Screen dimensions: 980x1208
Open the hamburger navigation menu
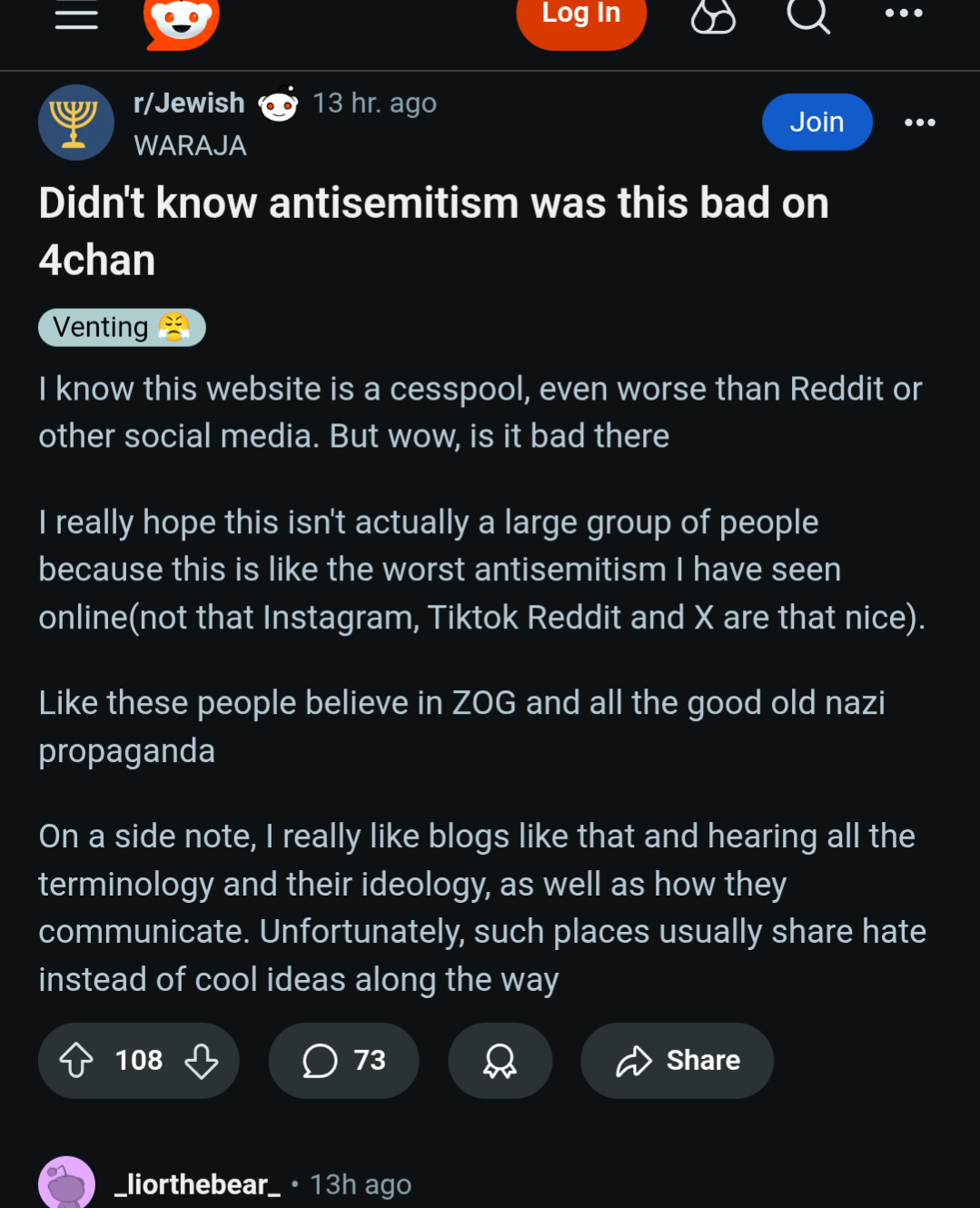[76, 15]
